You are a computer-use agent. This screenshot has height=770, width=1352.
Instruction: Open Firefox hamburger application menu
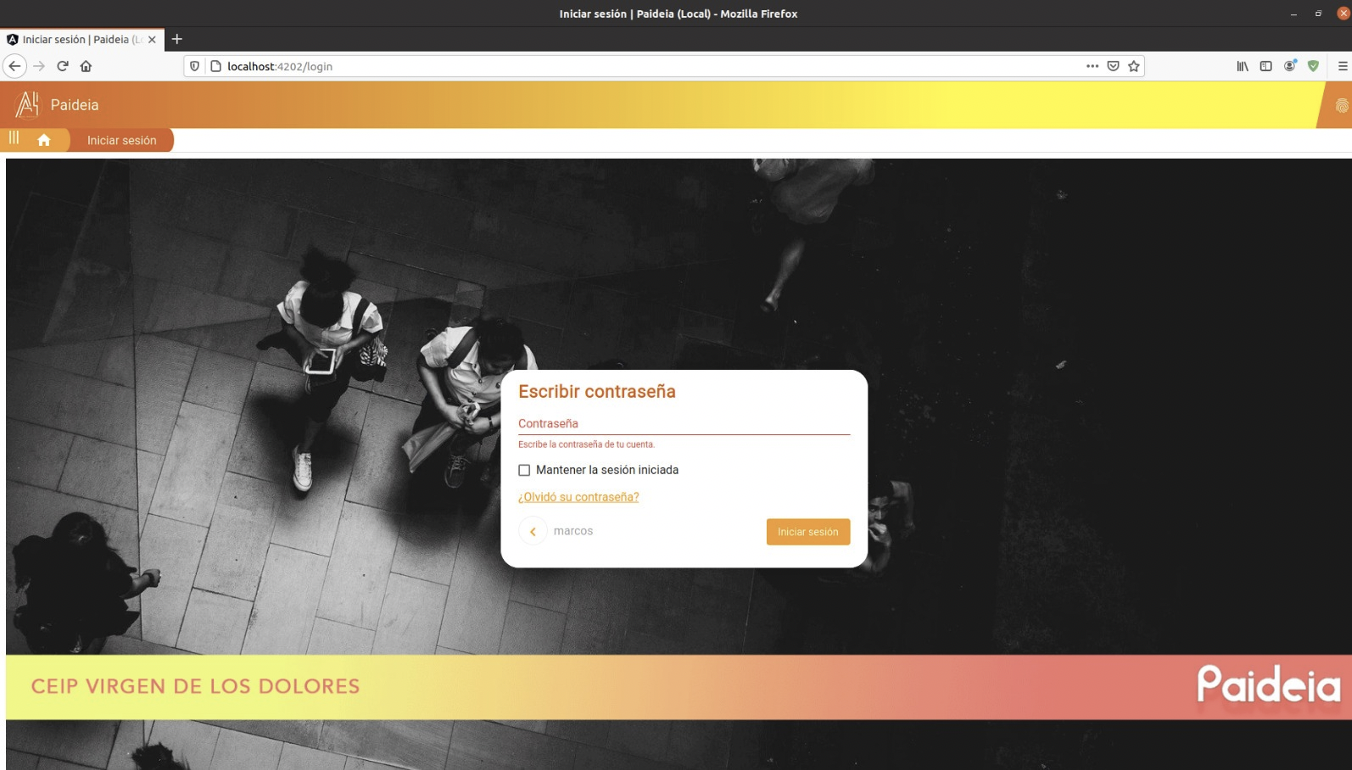tap(1342, 66)
